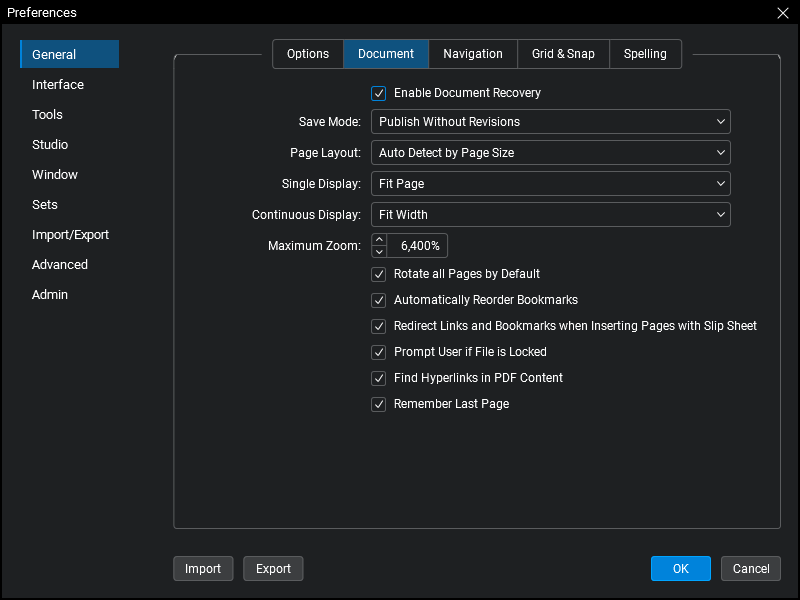Disable Automatically Reorder Bookmarks checkbox
The height and width of the screenshot is (600, 800).
379,300
